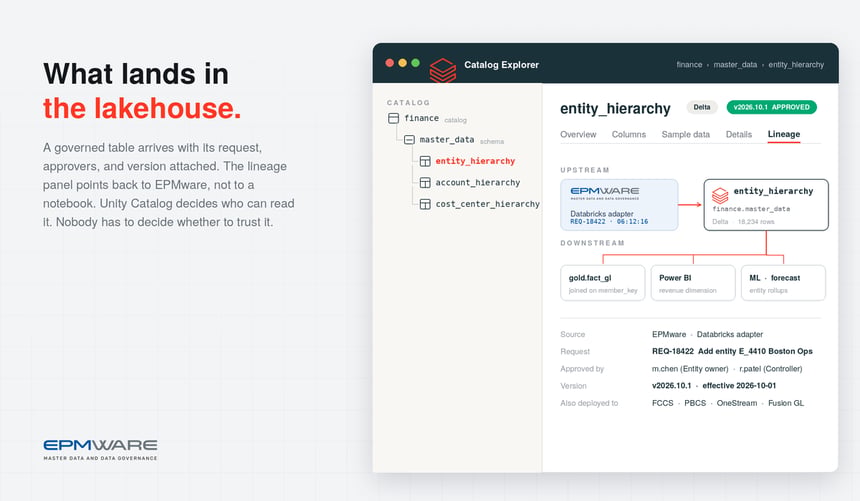The image size is (860, 501).
Task: Click the table icon next to account_hierarchy
Action: (x=425, y=182)
